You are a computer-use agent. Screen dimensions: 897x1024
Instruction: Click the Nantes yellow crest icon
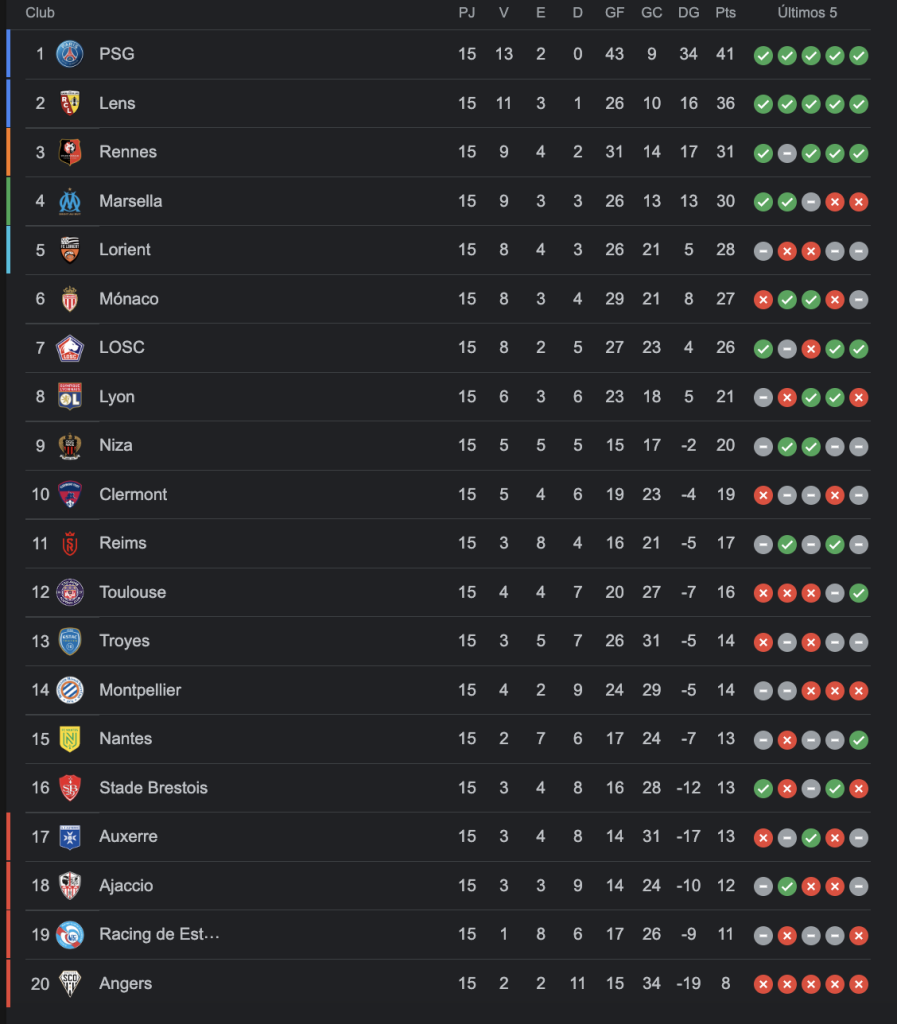coord(70,739)
